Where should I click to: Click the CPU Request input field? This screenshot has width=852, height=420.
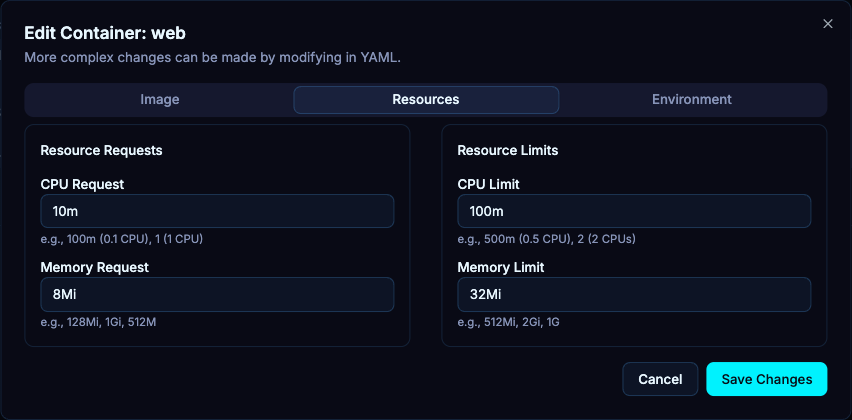[x=217, y=211]
